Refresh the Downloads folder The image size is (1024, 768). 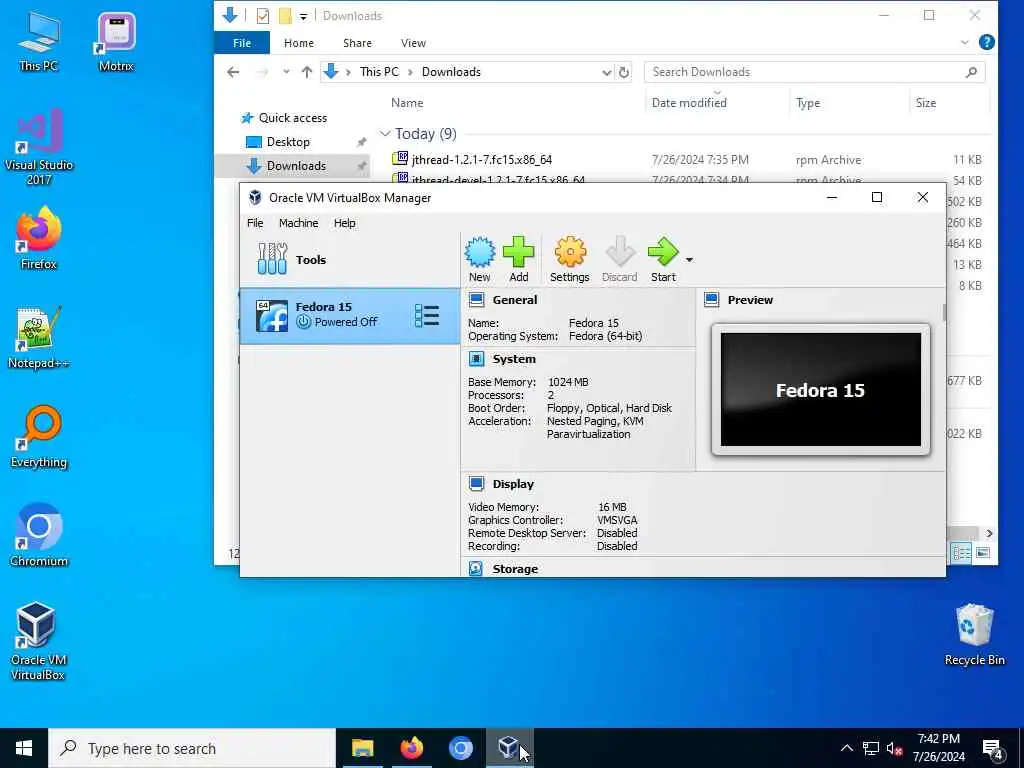point(624,72)
